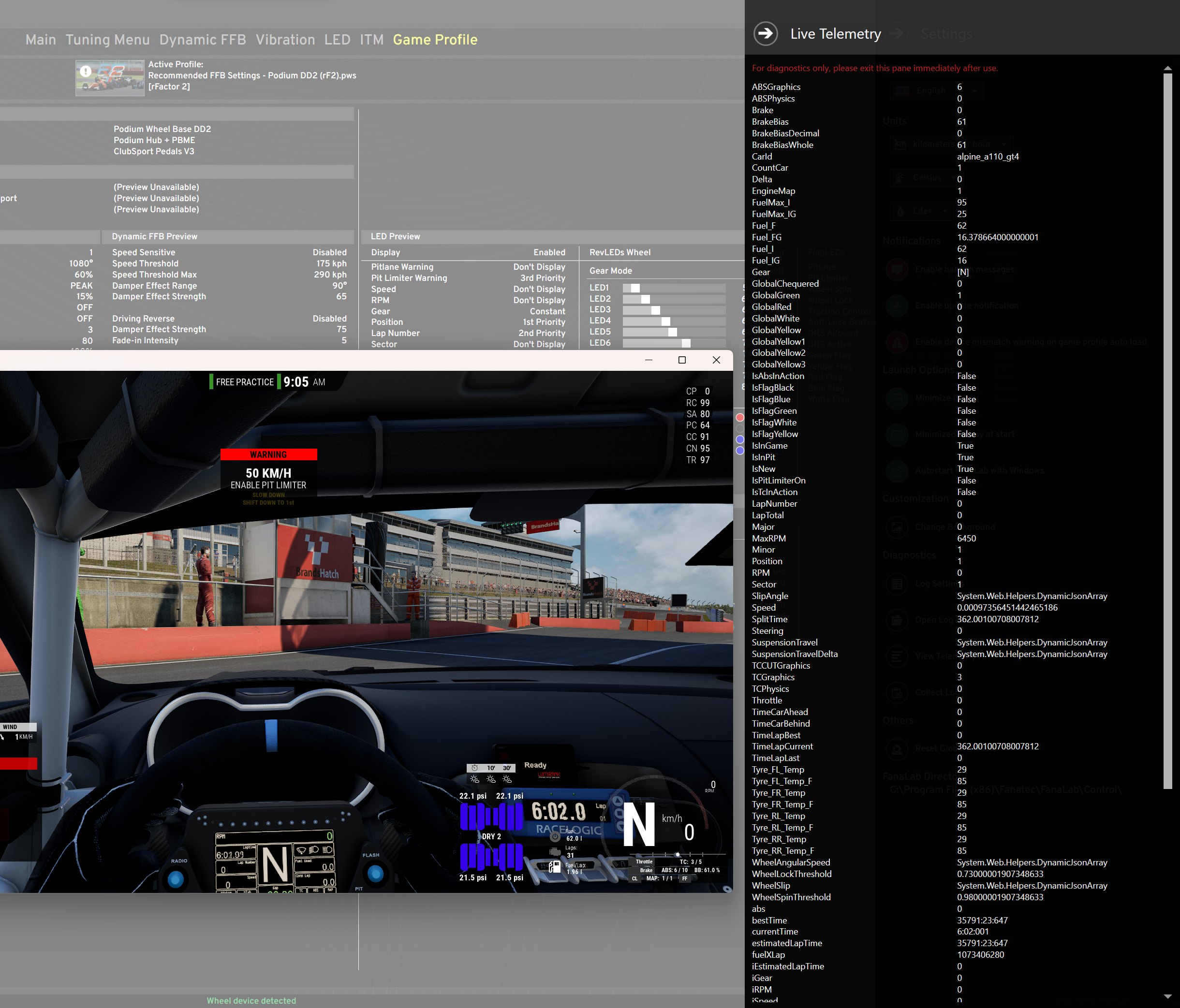Click the CL indicator in HUD
Screen dimensions: 1180x1008
(634, 879)
